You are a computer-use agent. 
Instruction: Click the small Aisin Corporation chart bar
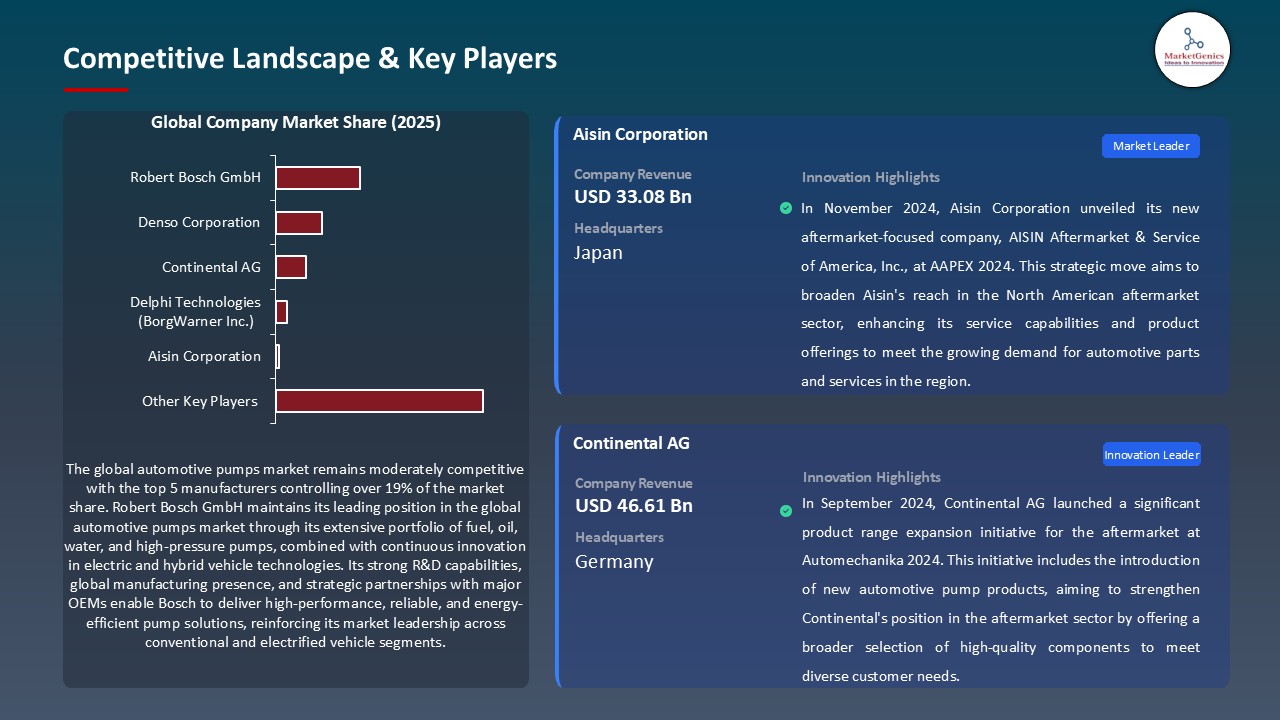(x=277, y=356)
